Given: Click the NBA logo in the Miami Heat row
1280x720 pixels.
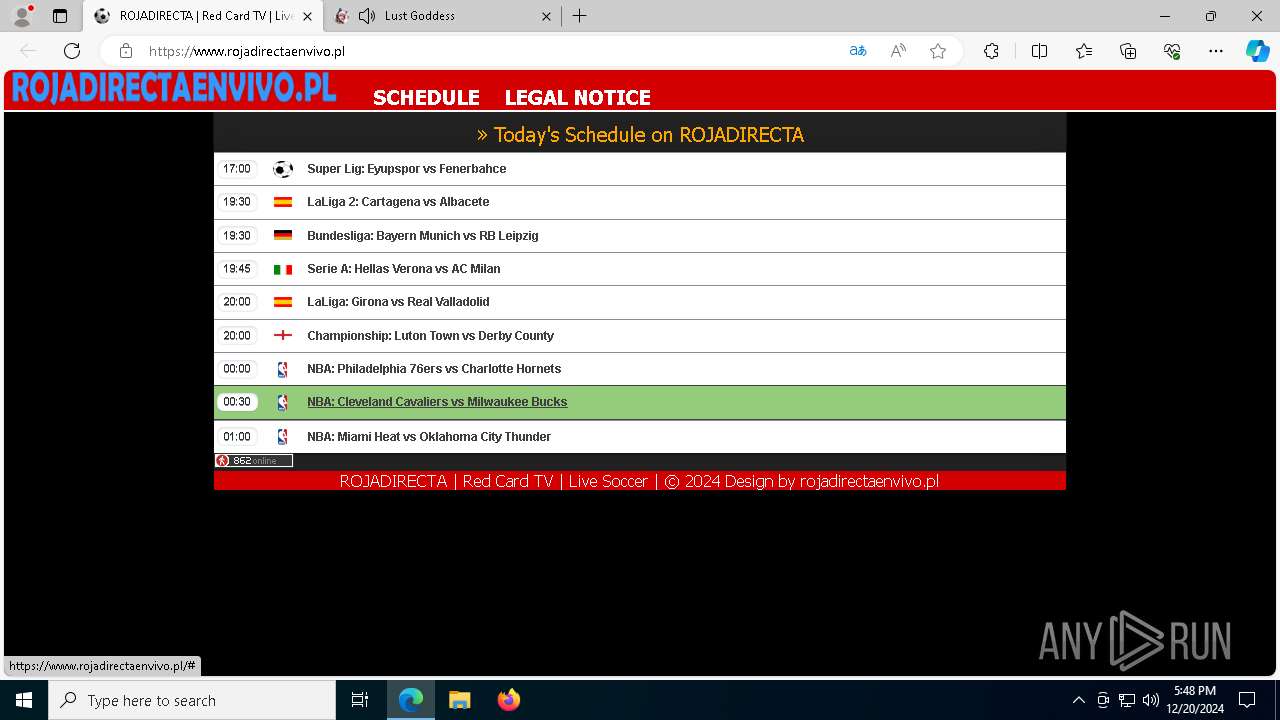Looking at the screenshot, I should (282, 437).
